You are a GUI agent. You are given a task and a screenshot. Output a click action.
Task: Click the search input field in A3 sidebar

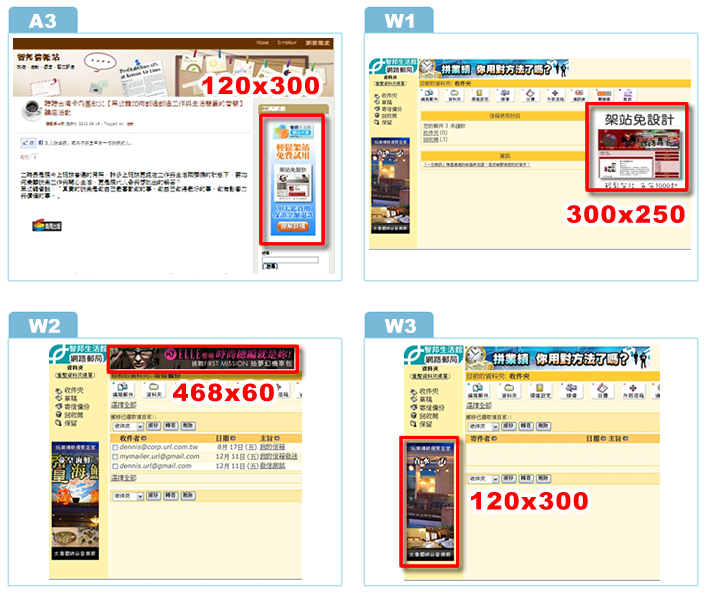pos(290,260)
